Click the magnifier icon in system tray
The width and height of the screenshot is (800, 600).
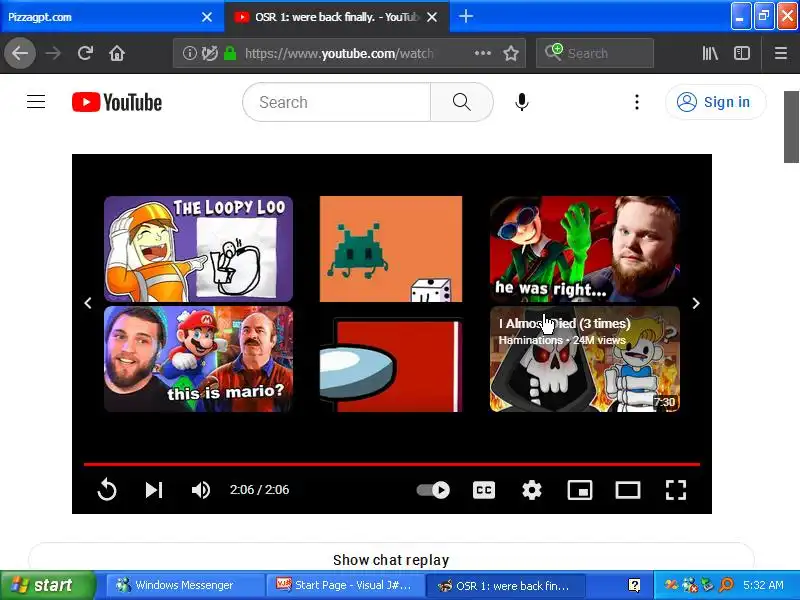click(x=727, y=584)
